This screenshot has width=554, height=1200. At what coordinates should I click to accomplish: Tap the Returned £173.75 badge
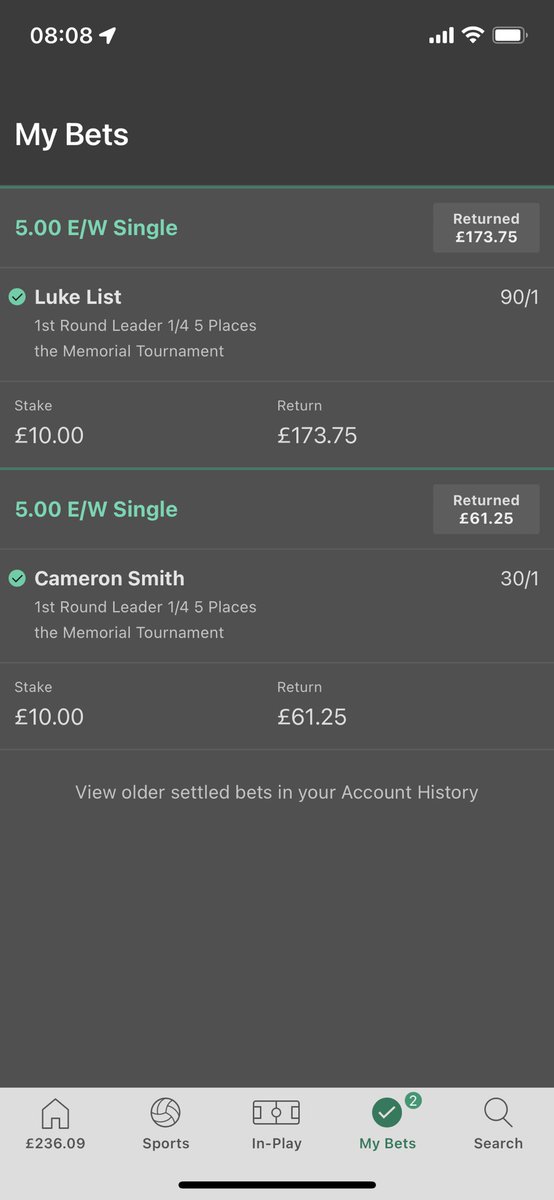[486, 228]
